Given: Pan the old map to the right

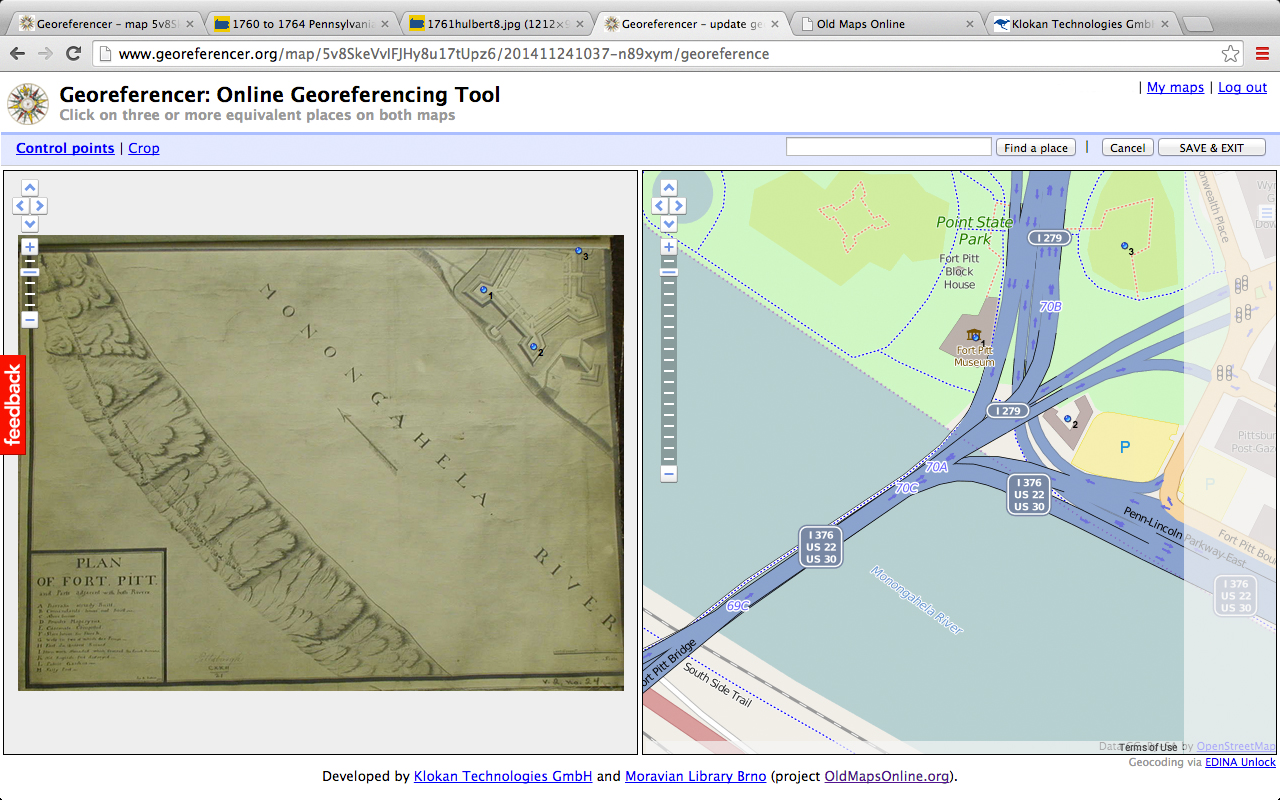Looking at the screenshot, I should coord(40,206).
